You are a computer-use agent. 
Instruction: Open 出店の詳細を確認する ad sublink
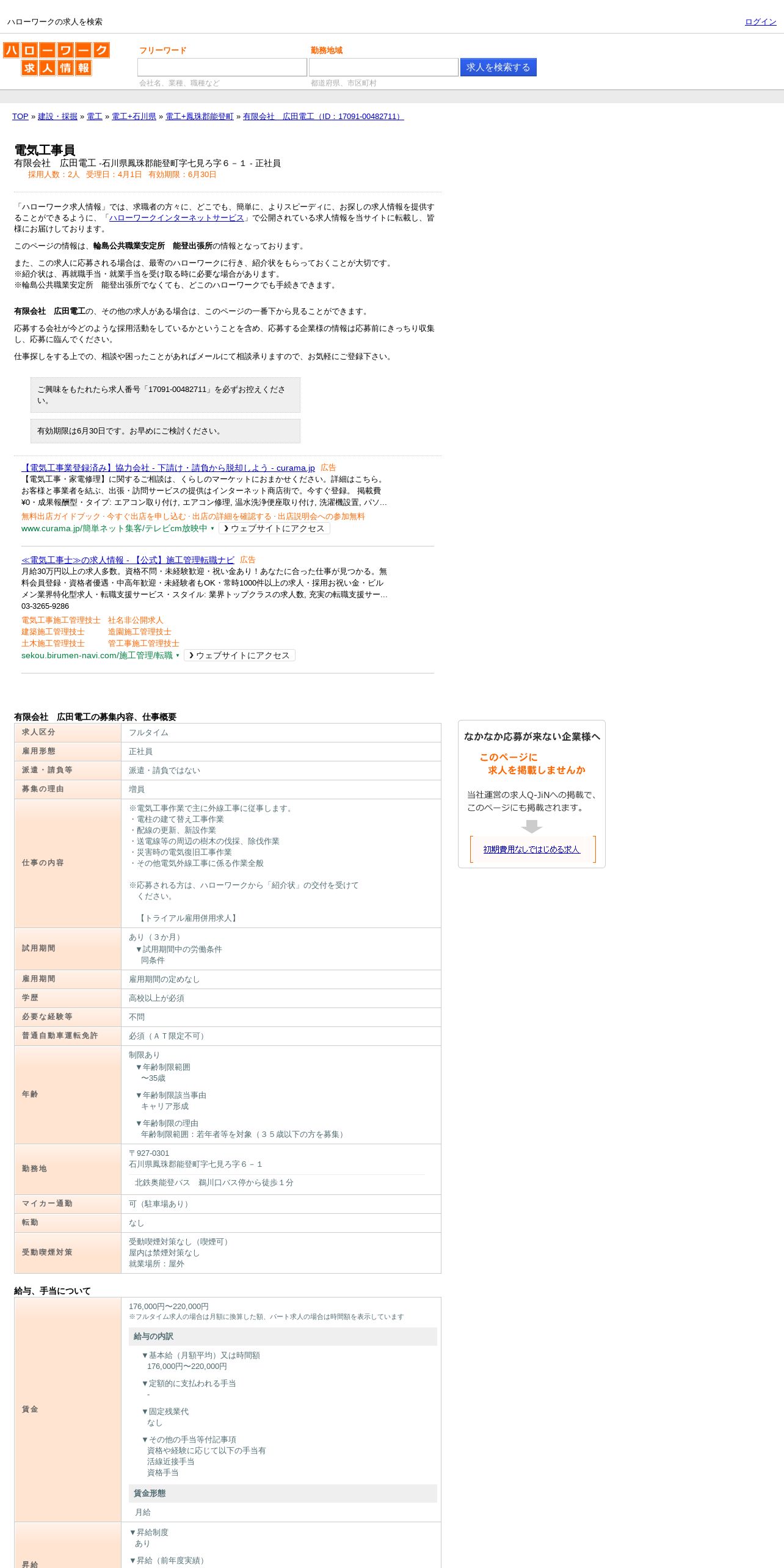[231, 517]
